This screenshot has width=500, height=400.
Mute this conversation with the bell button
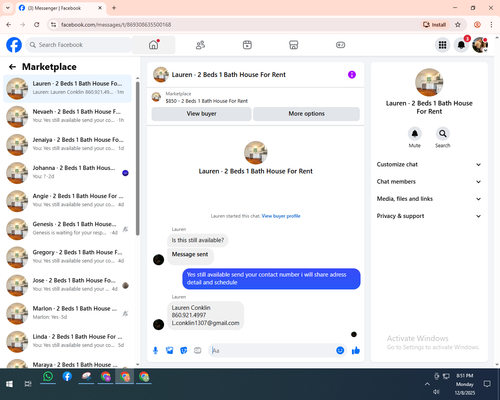(415, 134)
